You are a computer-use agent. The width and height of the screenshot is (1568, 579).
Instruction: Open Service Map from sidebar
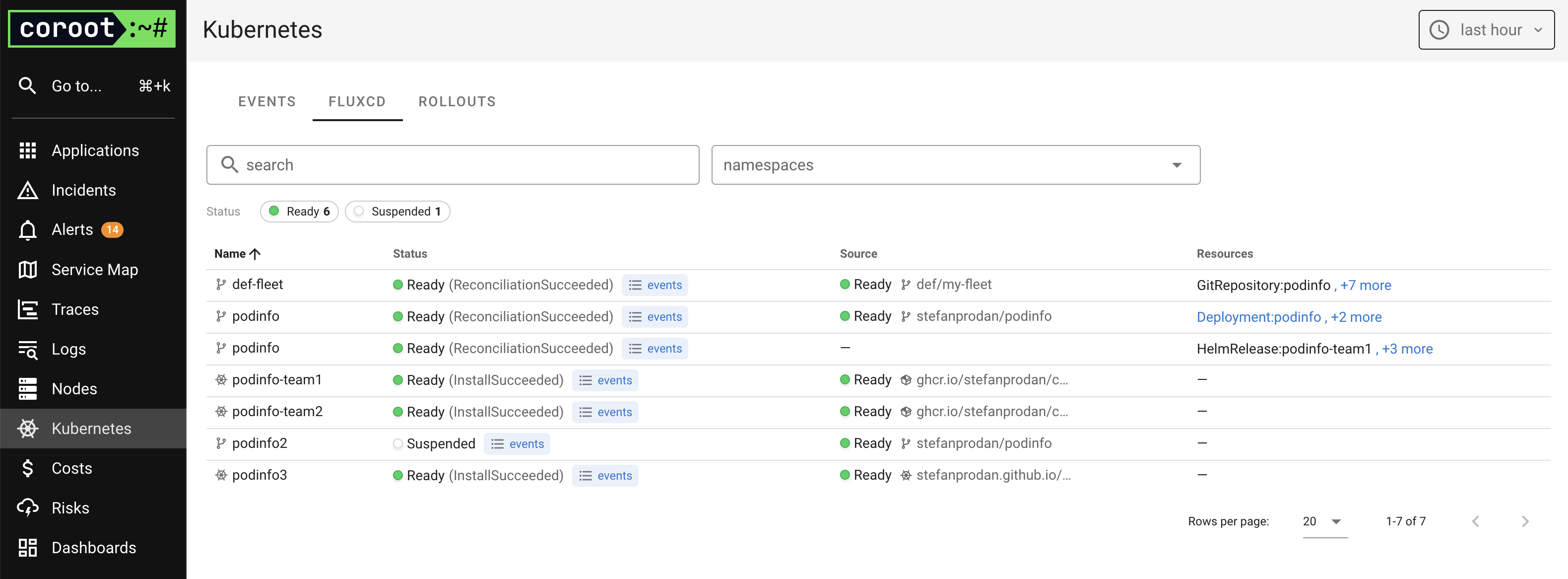click(93, 270)
